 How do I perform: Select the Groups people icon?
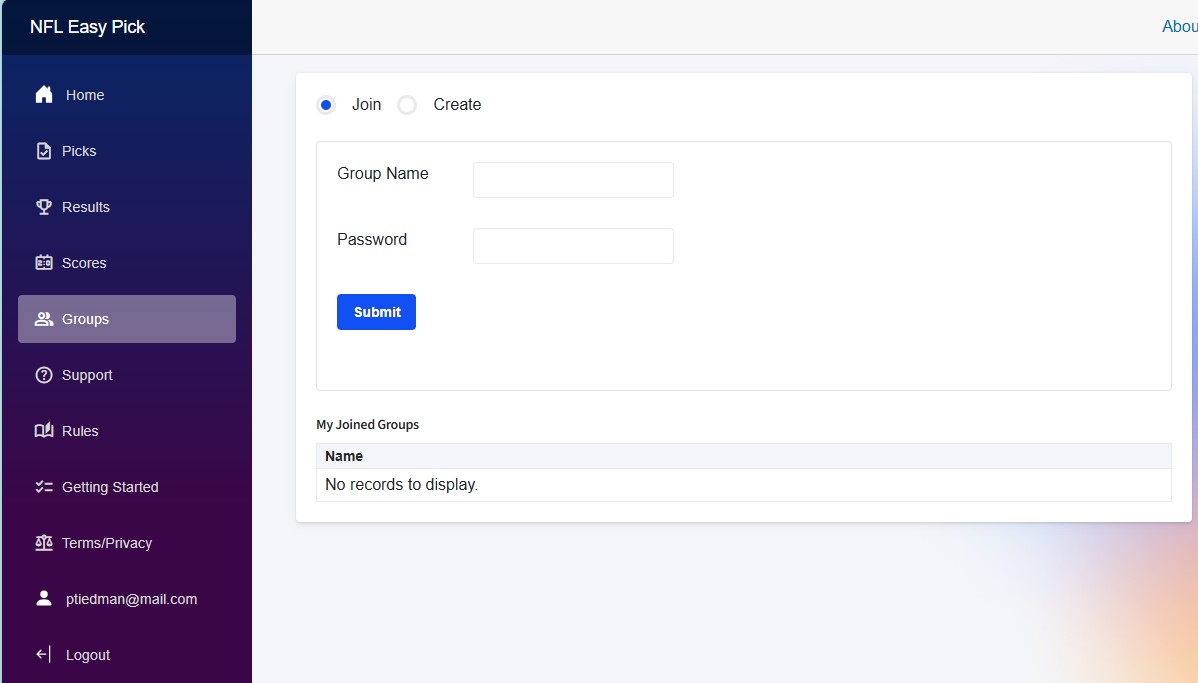[x=44, y=318]
